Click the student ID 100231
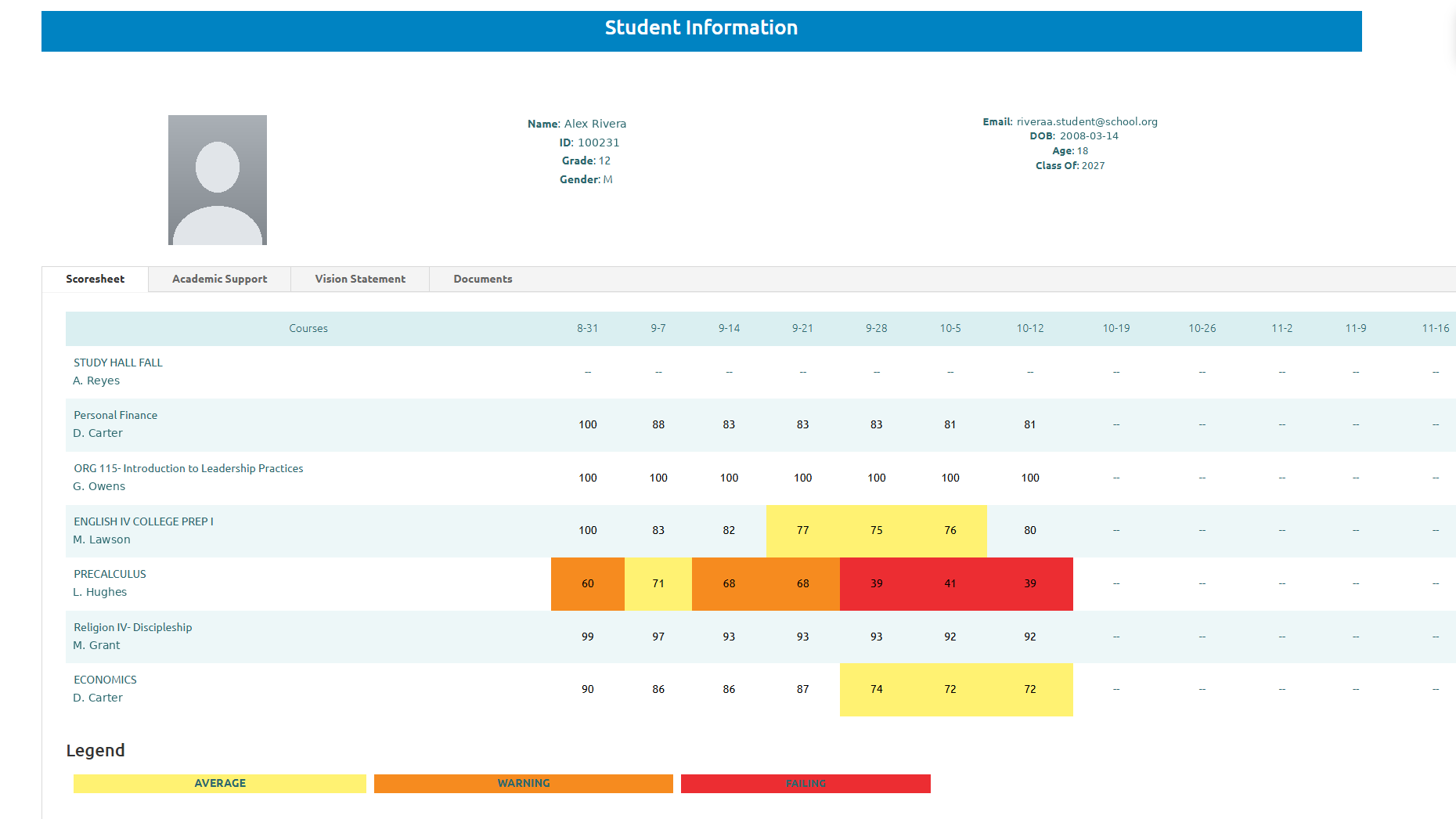 coord(599,143)
